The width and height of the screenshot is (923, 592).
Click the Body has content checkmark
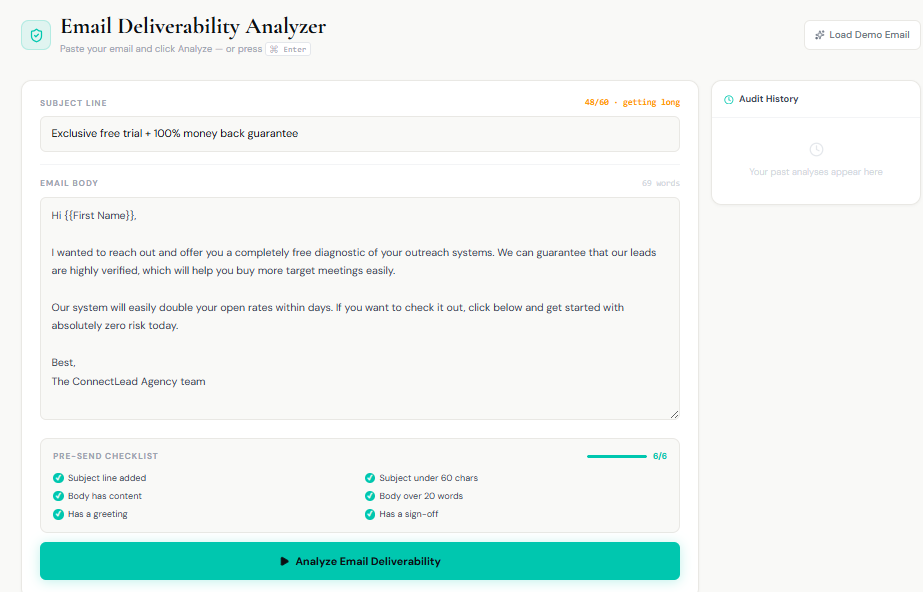tap(58, 496)
